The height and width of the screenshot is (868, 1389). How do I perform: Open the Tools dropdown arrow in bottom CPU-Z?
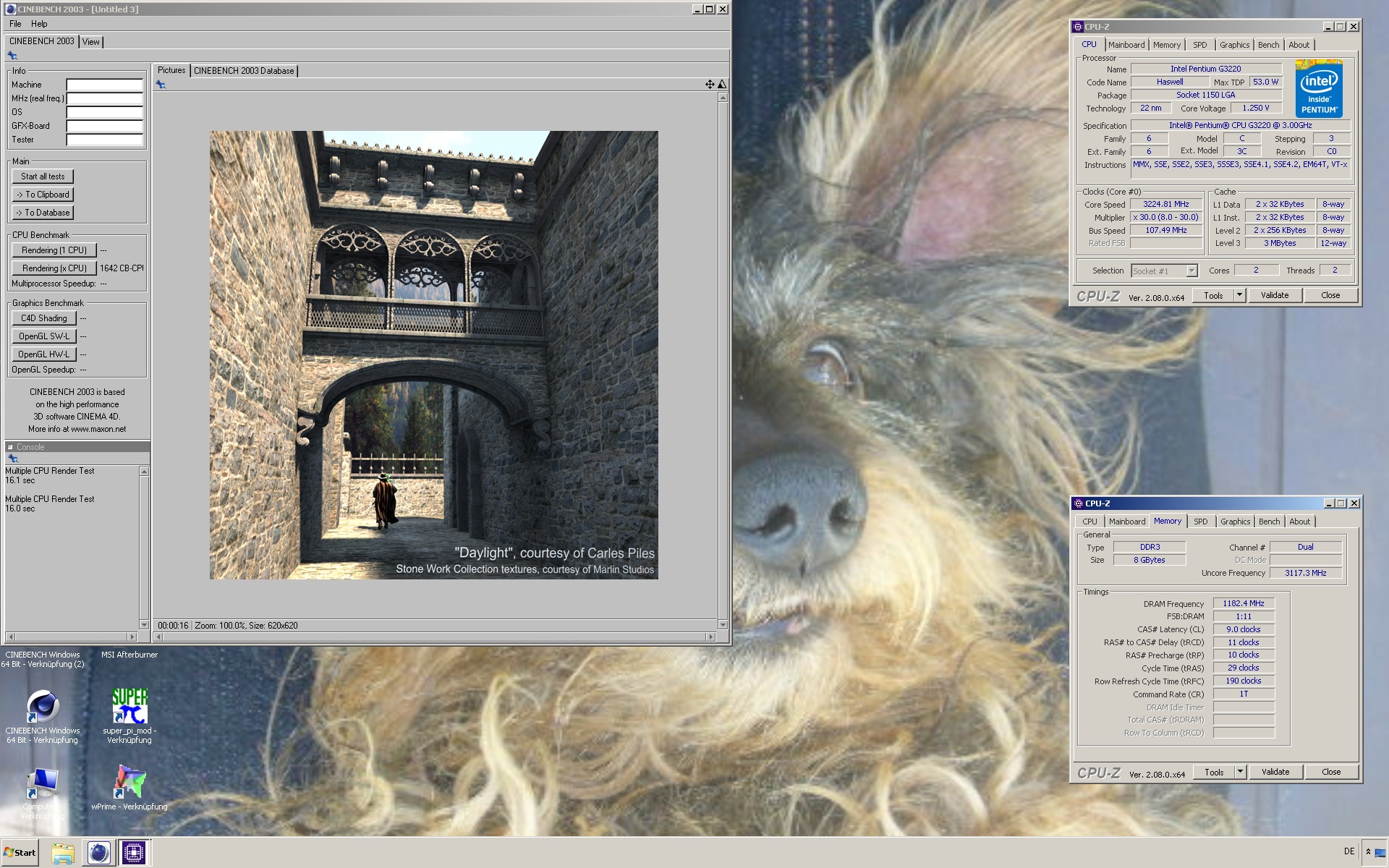[1240, 772]
